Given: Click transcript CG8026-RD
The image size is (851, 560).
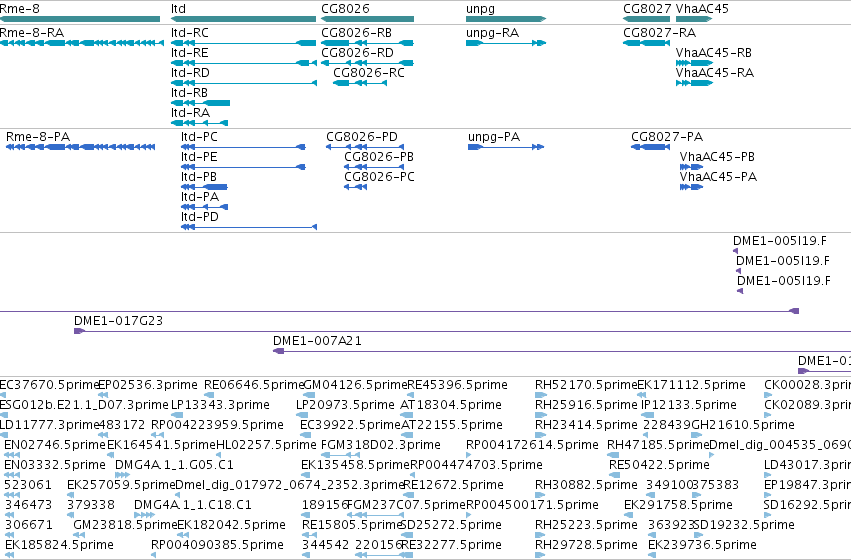Looking at the screenshot, I should coord(367,63).
